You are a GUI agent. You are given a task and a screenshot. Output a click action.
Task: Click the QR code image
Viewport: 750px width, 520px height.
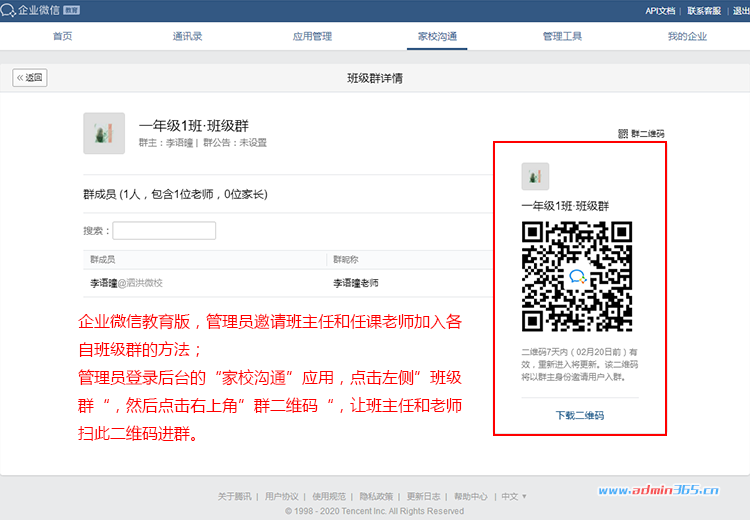point(577,276)
